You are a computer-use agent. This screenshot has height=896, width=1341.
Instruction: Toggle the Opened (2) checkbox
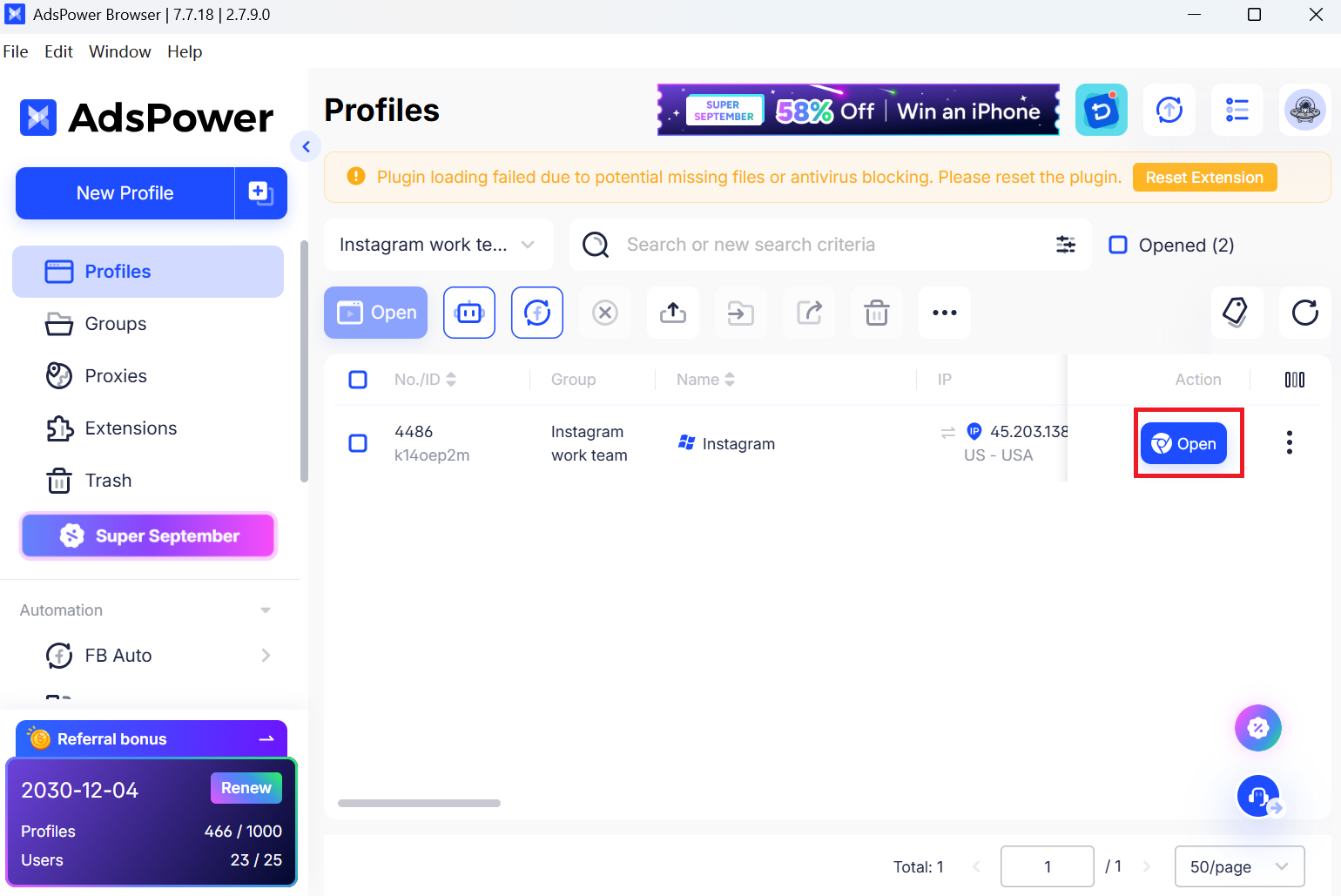coord(1118,245)
